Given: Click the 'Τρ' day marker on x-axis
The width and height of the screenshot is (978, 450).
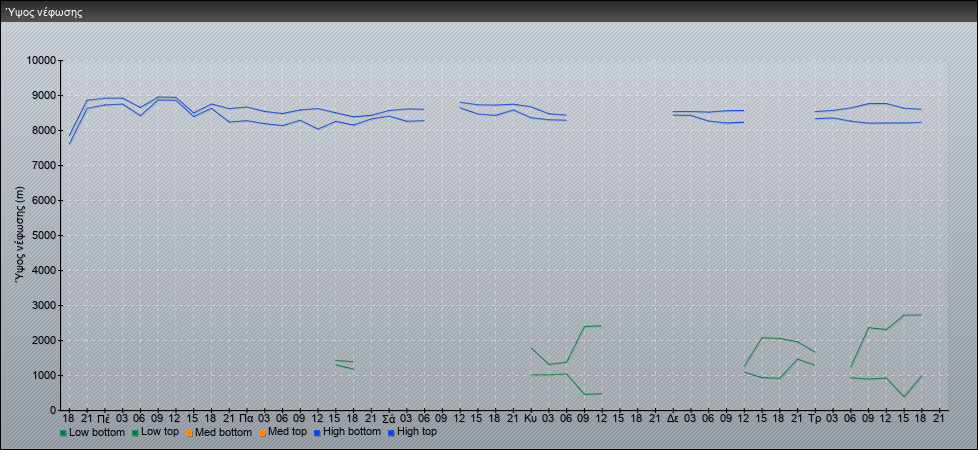Looking at the screenshot, I should point(814,418).
